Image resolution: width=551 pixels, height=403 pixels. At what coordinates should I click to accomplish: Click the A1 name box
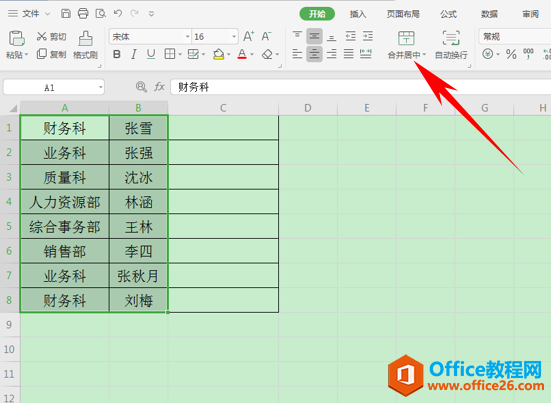pos(54,87)
